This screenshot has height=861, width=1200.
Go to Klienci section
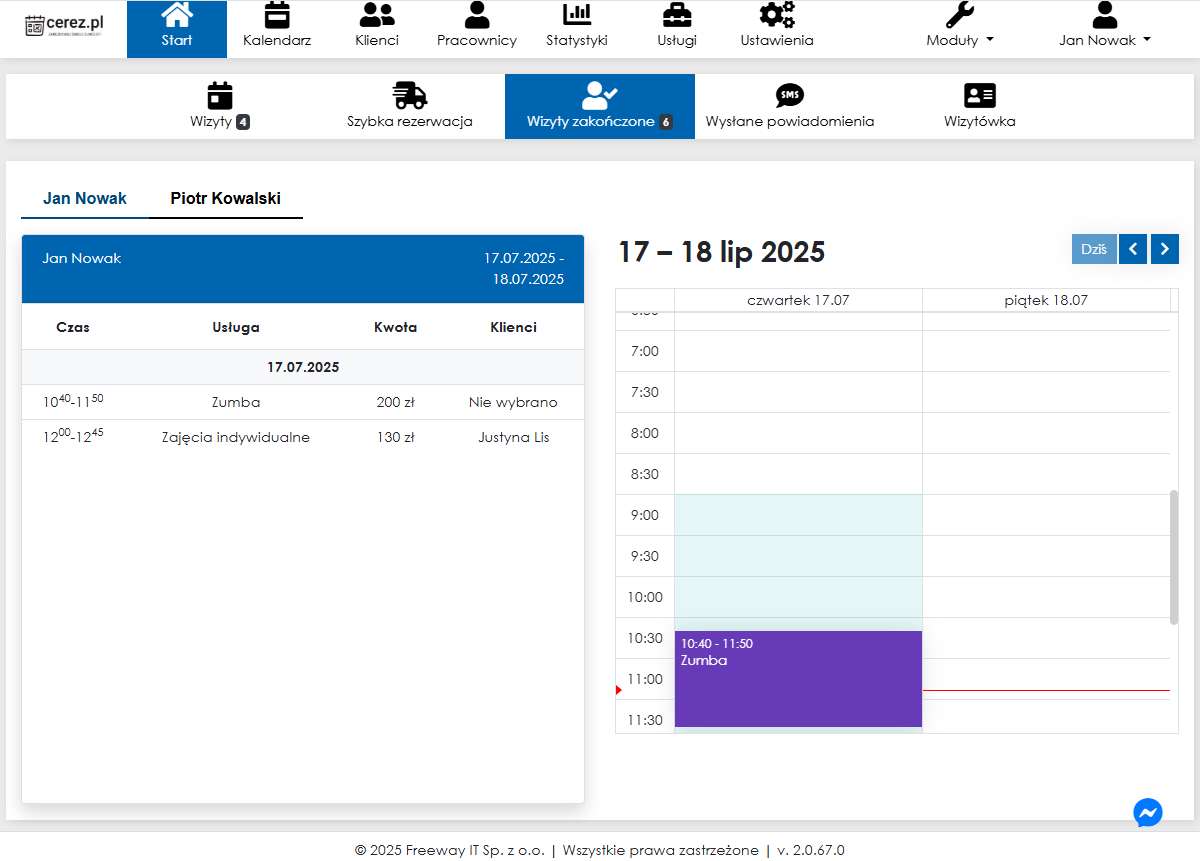coord(377,16)
